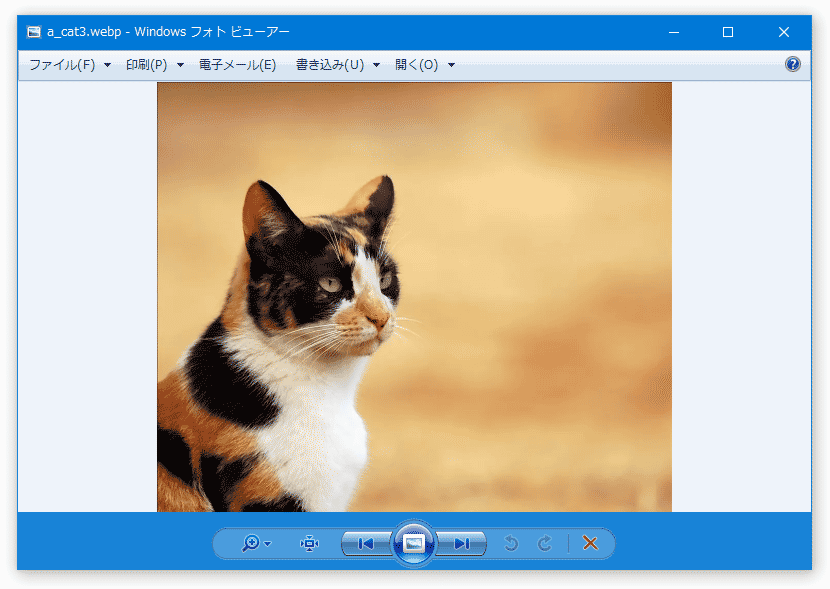Expand the ファイル(F) dropdown arrow

[107, 65]
